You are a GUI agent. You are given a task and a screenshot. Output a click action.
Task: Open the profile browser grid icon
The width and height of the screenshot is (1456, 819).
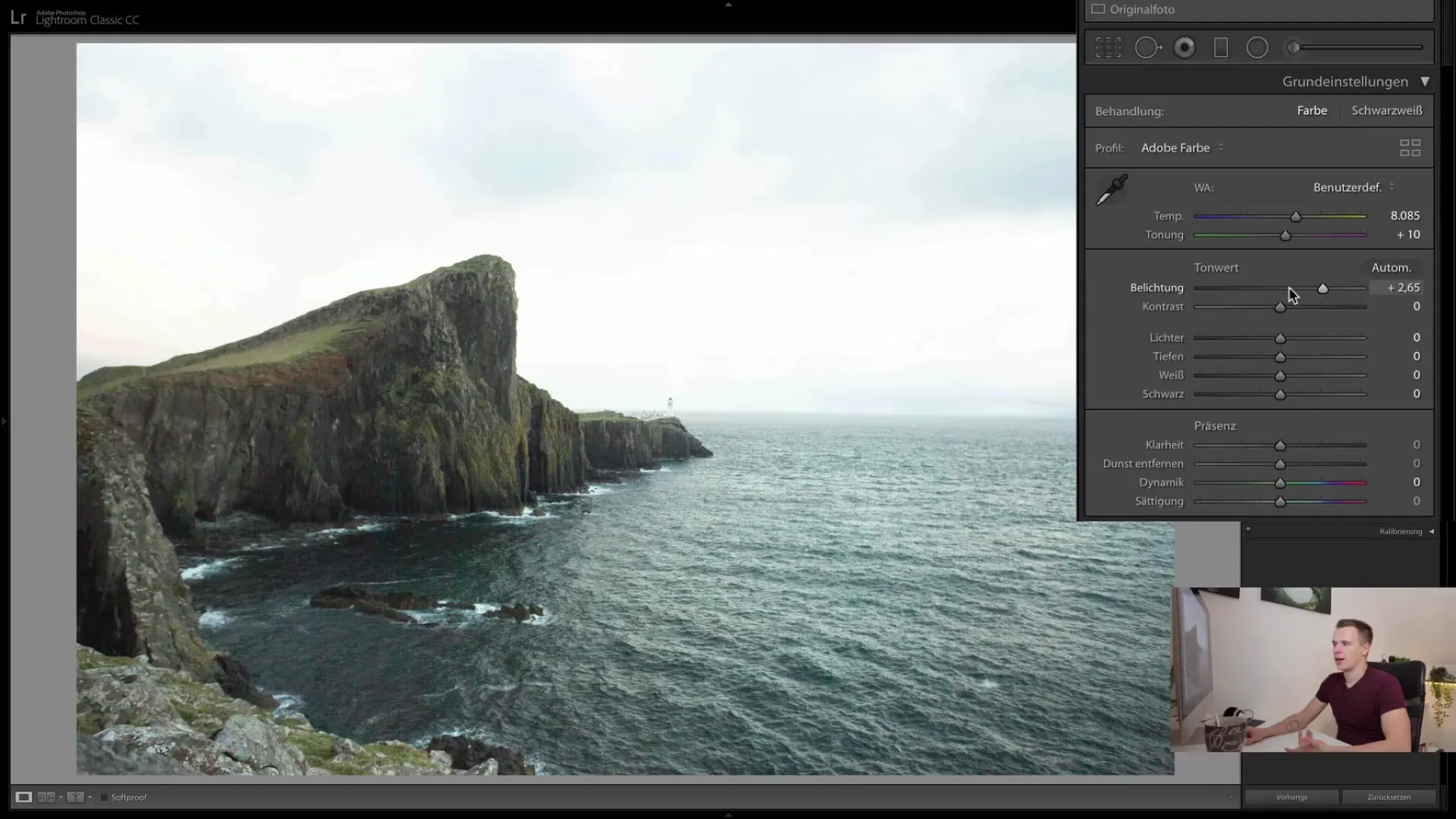click(x=1410, y=148)
